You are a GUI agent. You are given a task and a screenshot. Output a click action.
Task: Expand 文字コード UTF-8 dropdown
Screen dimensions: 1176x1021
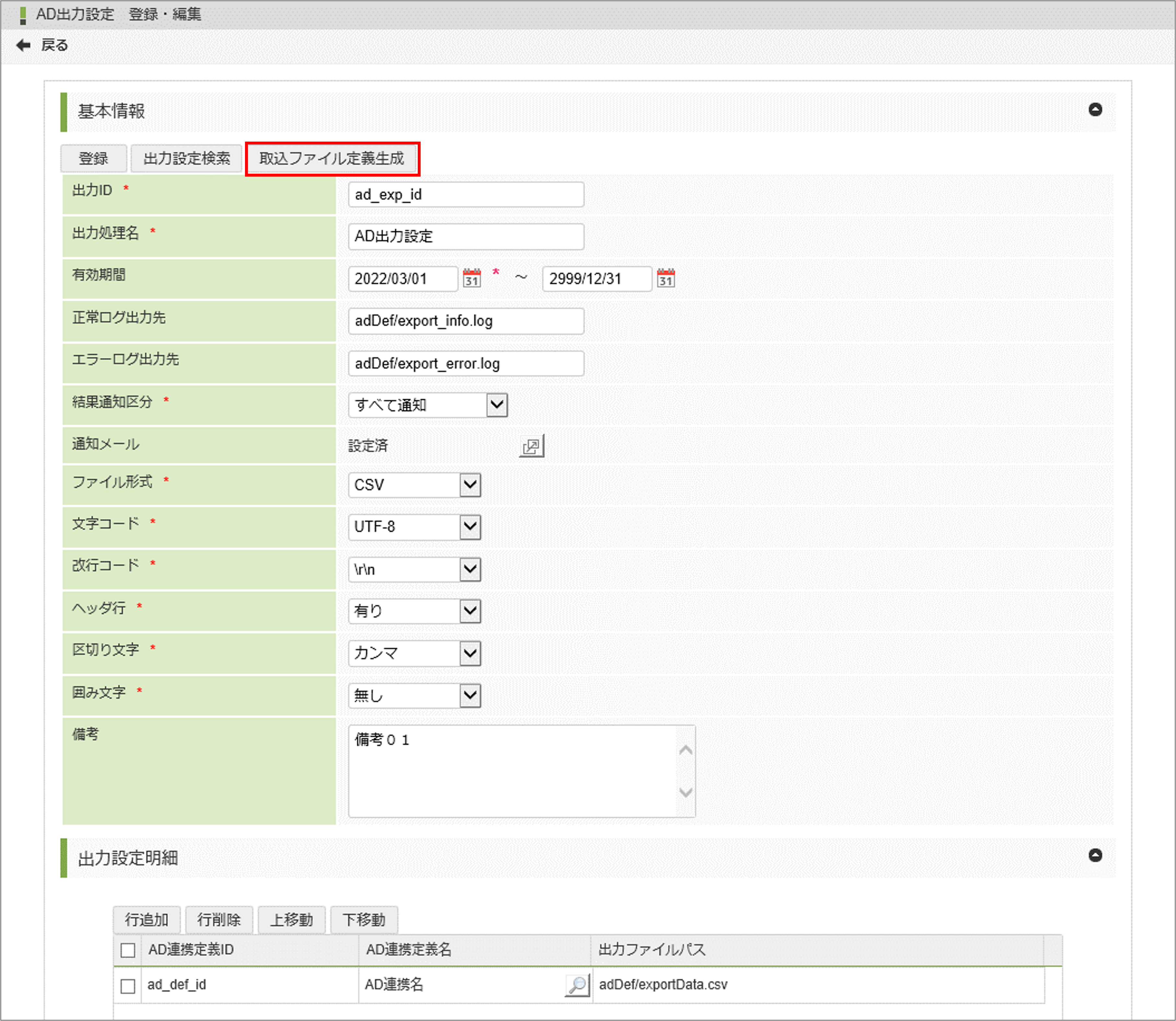click(470, 527)
